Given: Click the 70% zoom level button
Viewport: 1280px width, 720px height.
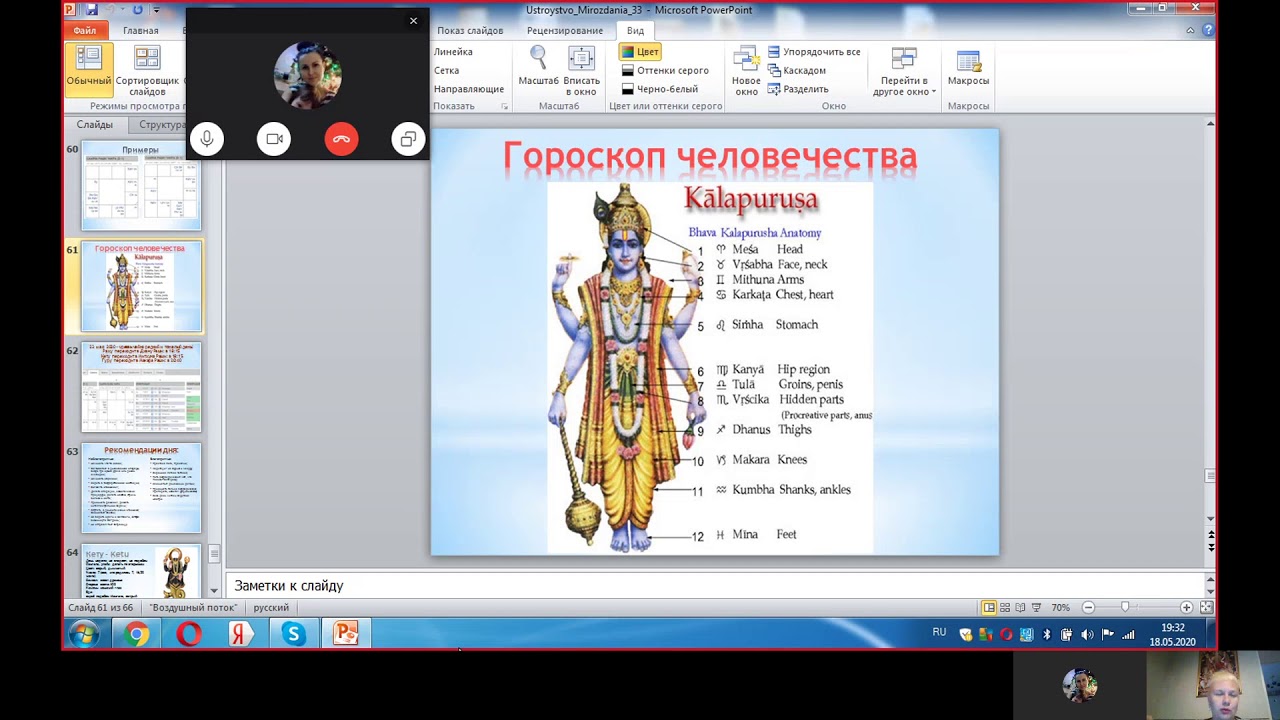Looking at the screenshot, I should pos(1061,607).
